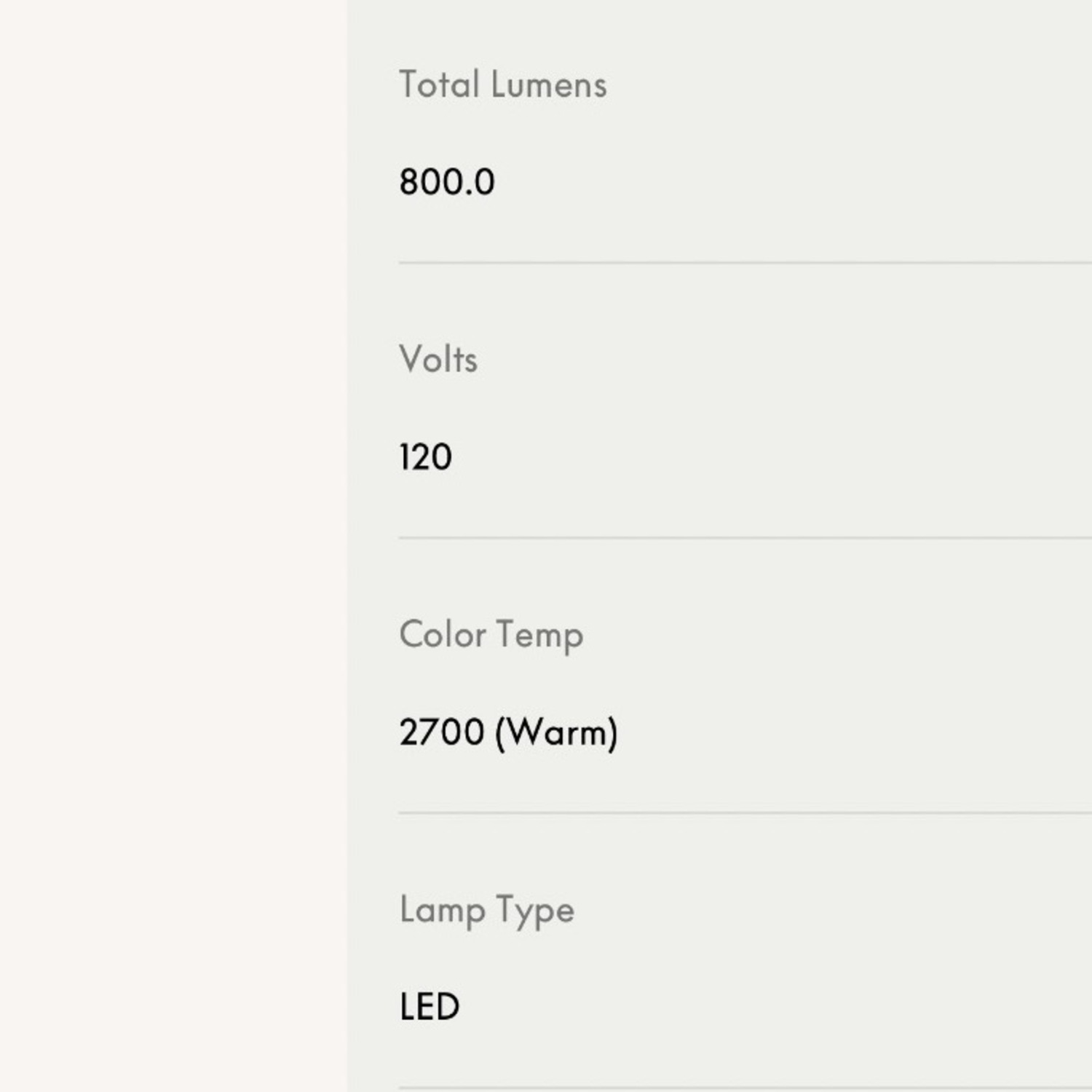The image size is (1092, 1092).
Task: Click the number 2700 in Color Temp row
Action: click(x=442, y=732)
